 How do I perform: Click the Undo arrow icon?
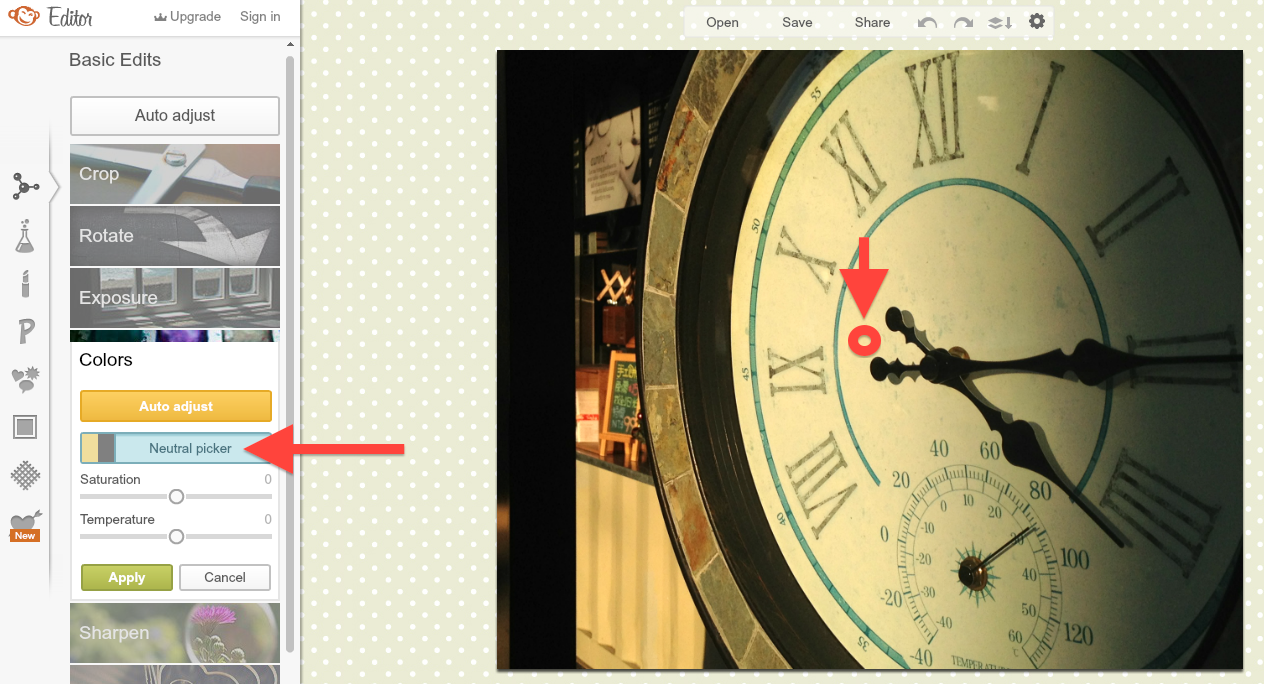927,22
